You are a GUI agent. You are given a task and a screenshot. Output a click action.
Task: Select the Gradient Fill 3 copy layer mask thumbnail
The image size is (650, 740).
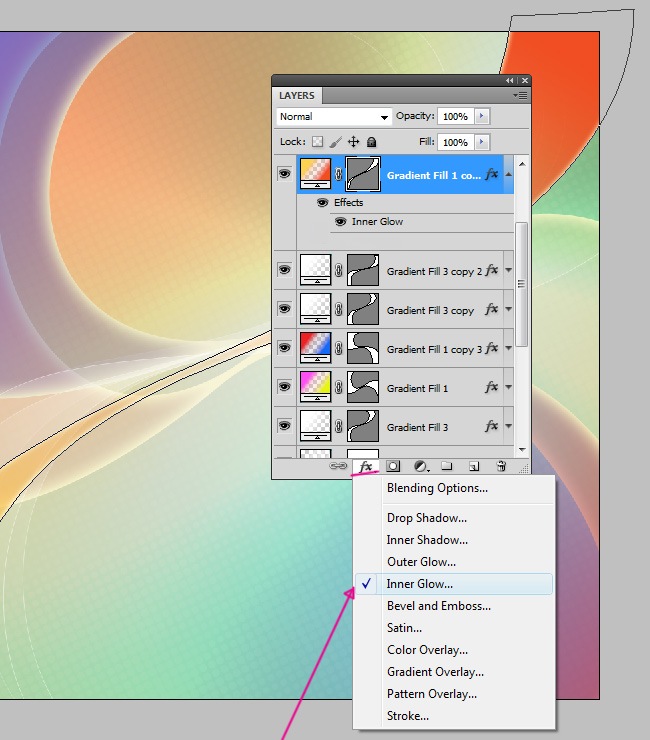pyautogui.click(x=362, y=310)
